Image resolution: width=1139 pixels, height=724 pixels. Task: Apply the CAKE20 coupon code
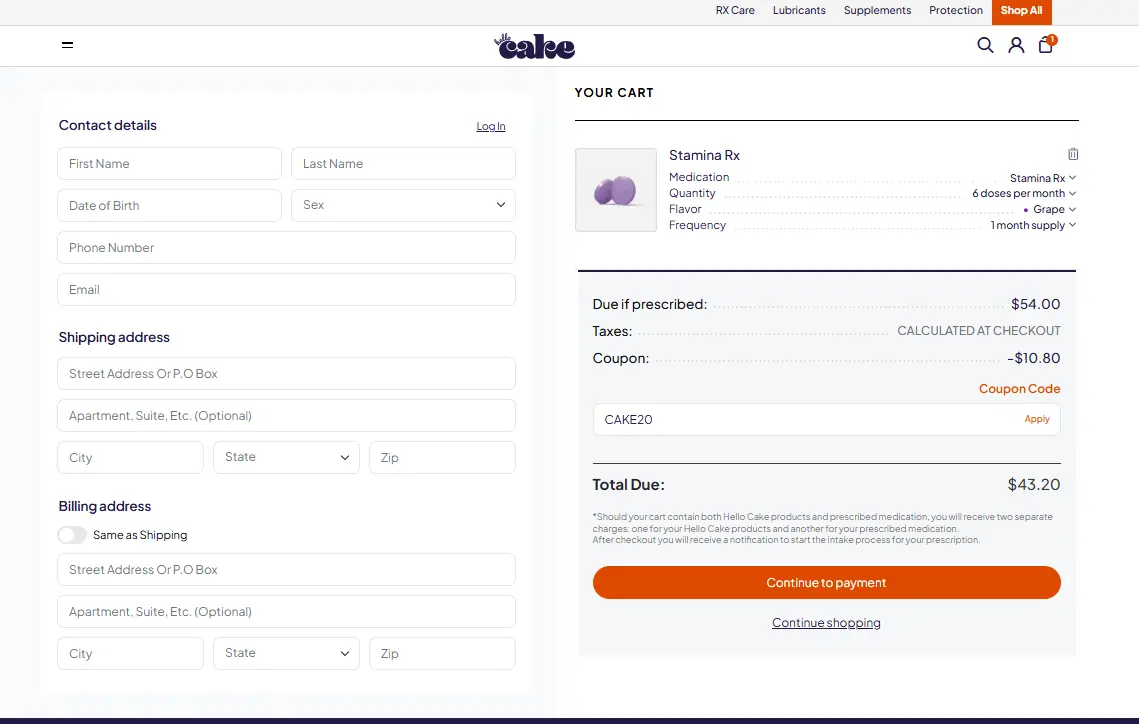(1036, 420)
